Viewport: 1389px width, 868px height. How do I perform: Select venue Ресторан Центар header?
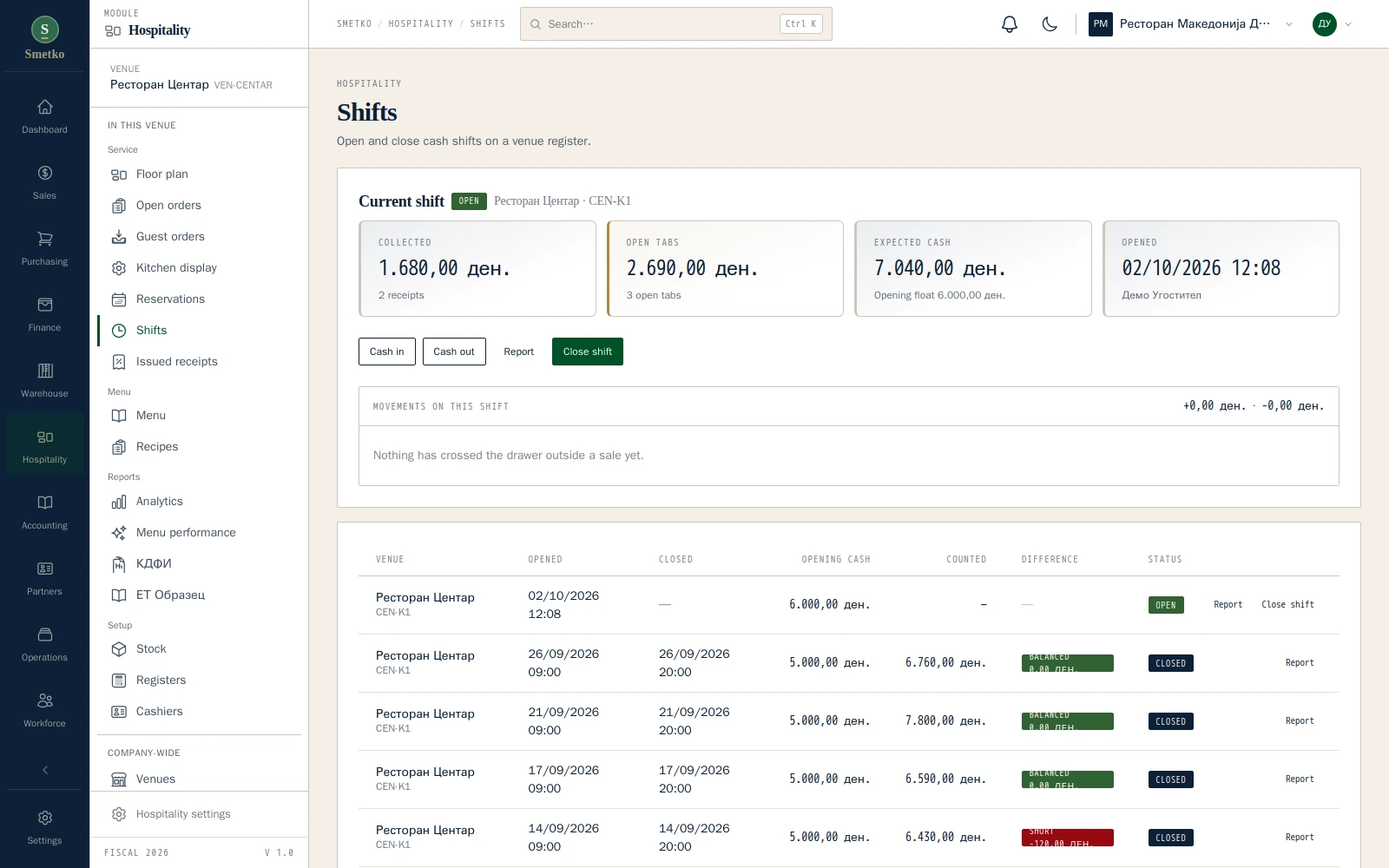(199, 78)
